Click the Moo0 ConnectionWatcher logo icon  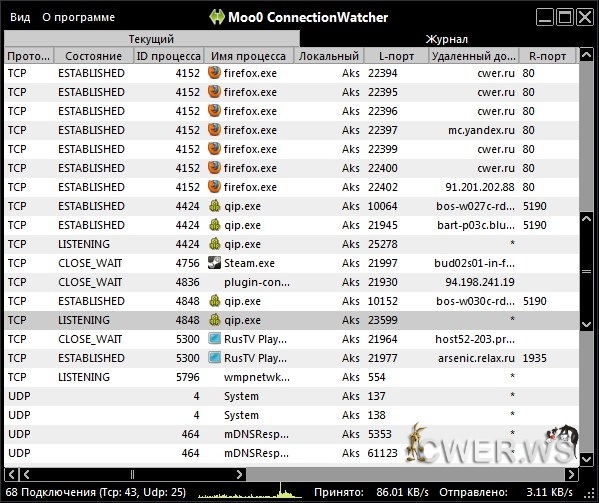pos(217,17)
